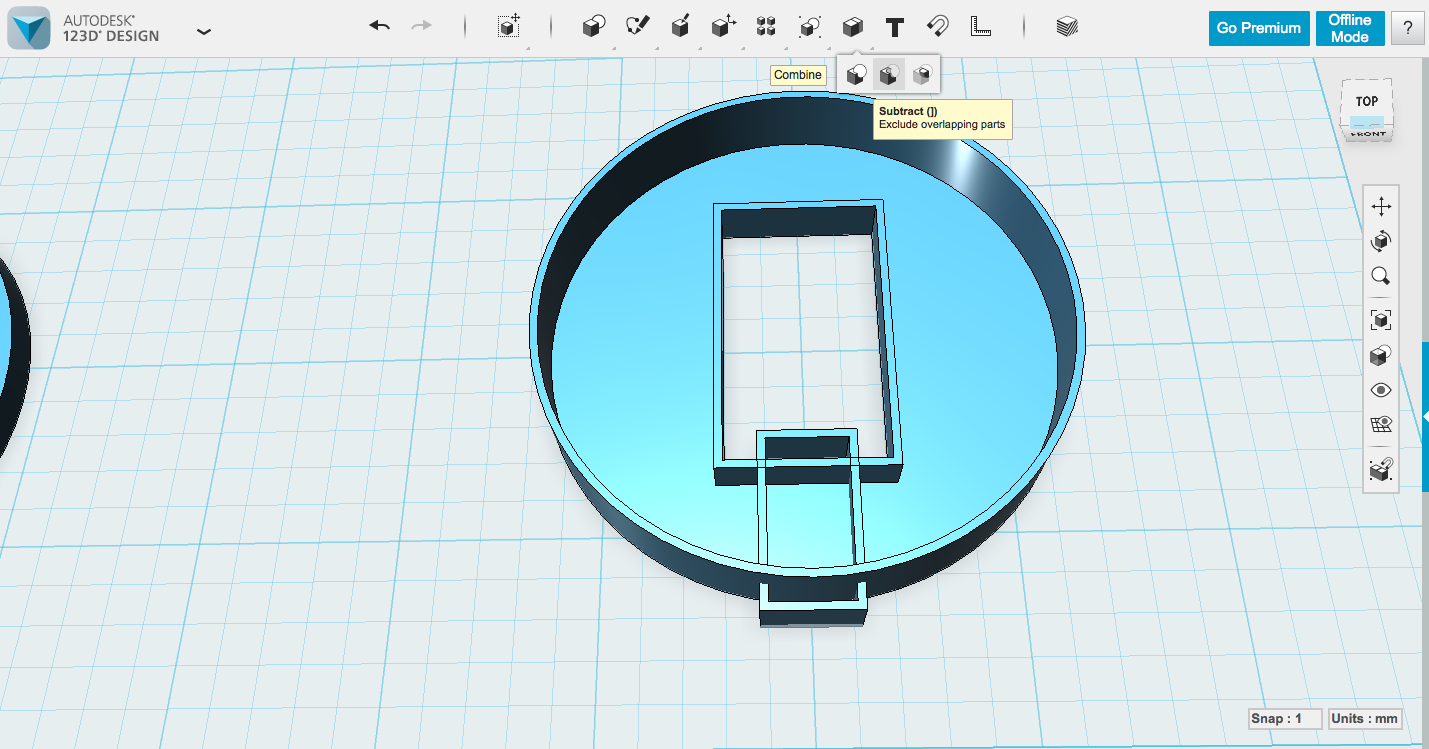
Task: Select the Measure ruler tool
Action: pos(981,26)
